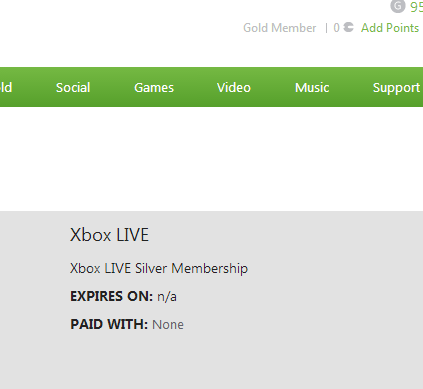Click the Gamerscore G icon

pos(398,6)
